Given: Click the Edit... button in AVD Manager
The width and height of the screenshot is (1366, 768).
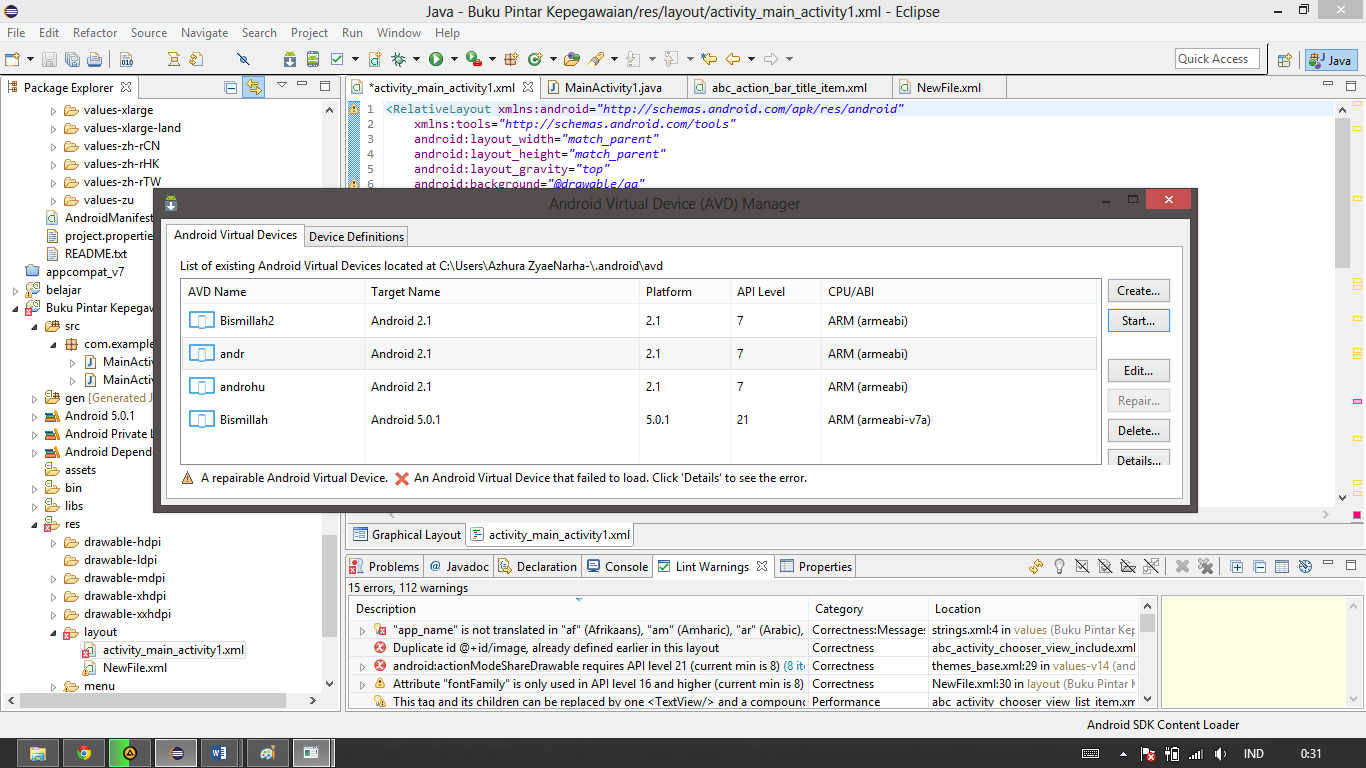Looking at the screenshot, I should tap(1138, 371).
